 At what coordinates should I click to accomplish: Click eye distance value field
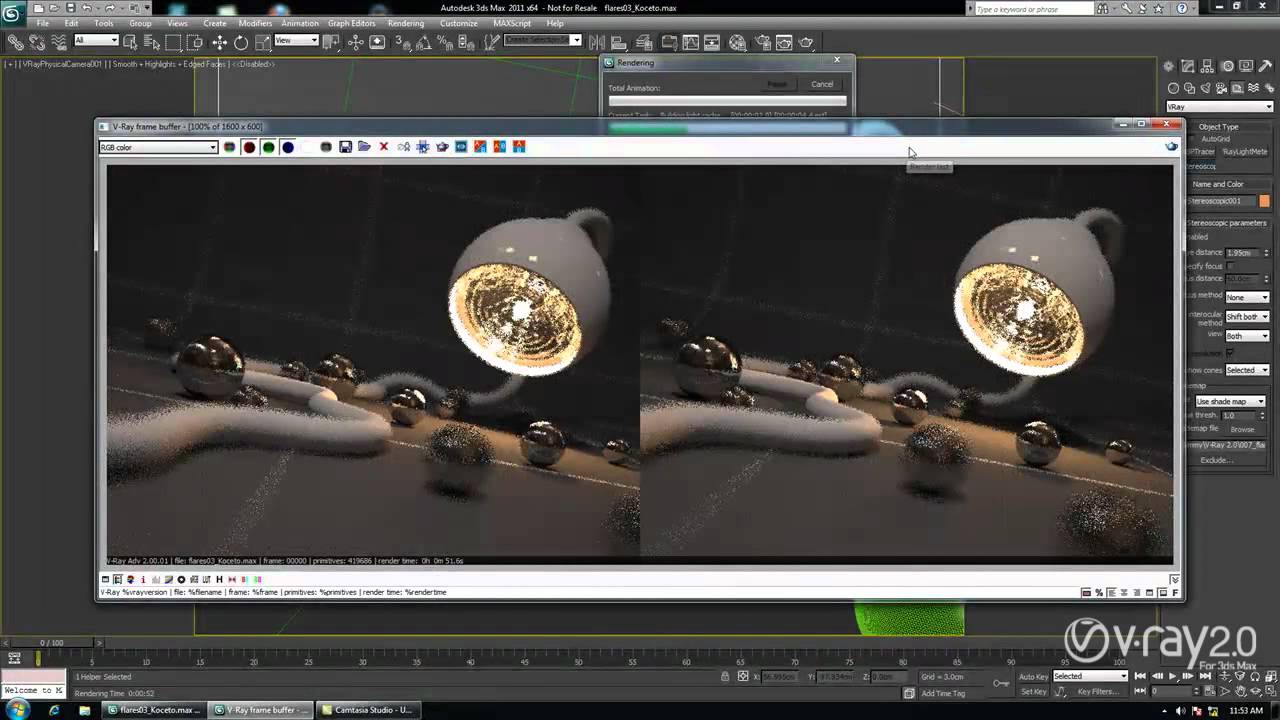(1242, 253)
